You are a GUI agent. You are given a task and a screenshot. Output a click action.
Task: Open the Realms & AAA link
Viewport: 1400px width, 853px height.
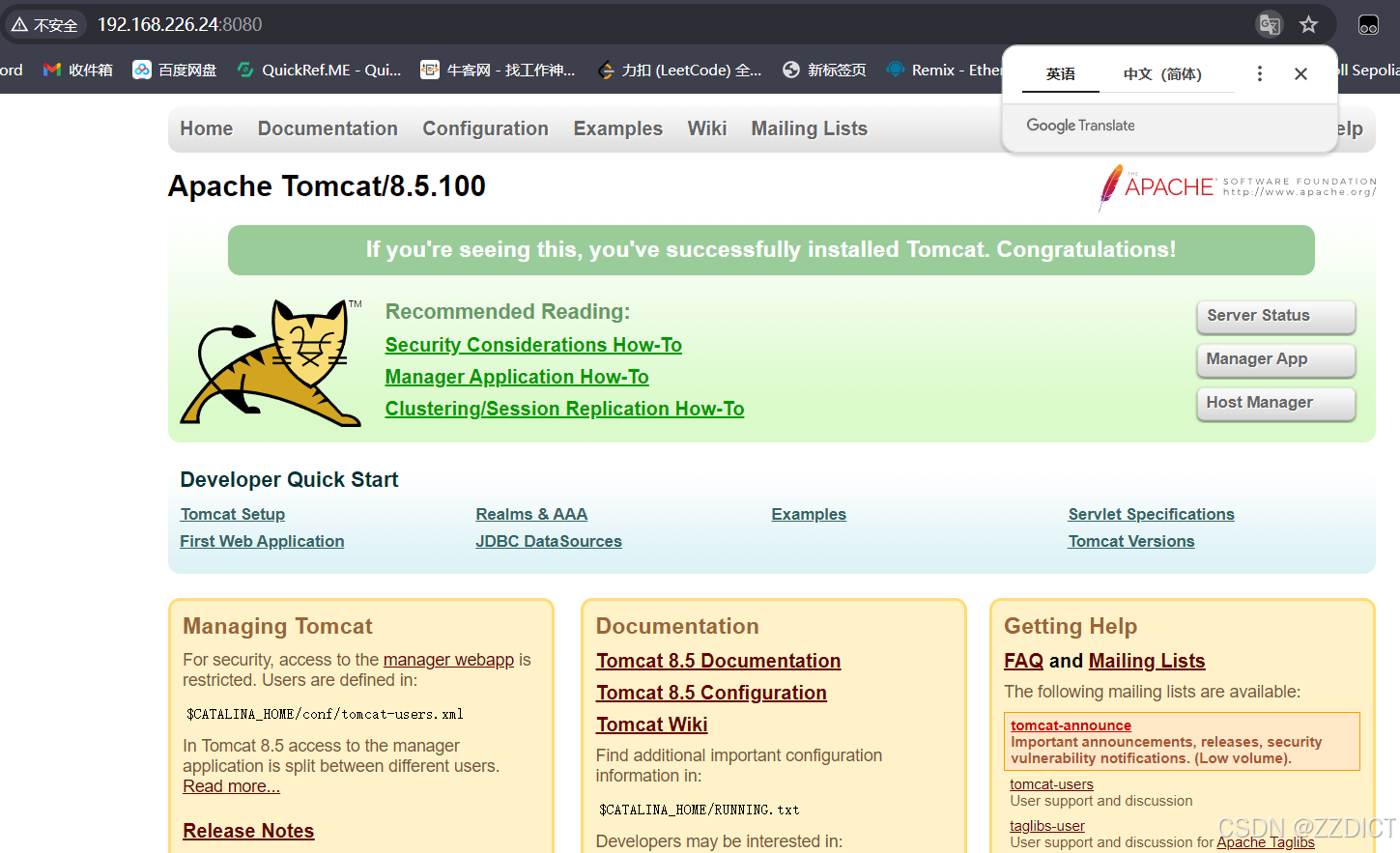click(x=531, y=515)
